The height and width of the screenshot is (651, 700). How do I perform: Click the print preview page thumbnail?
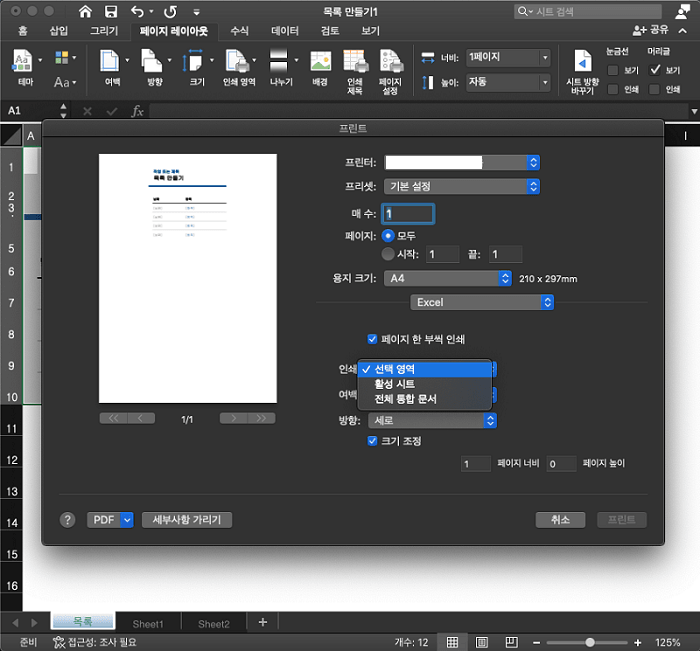pyautogui.click(x=188, y=279)
